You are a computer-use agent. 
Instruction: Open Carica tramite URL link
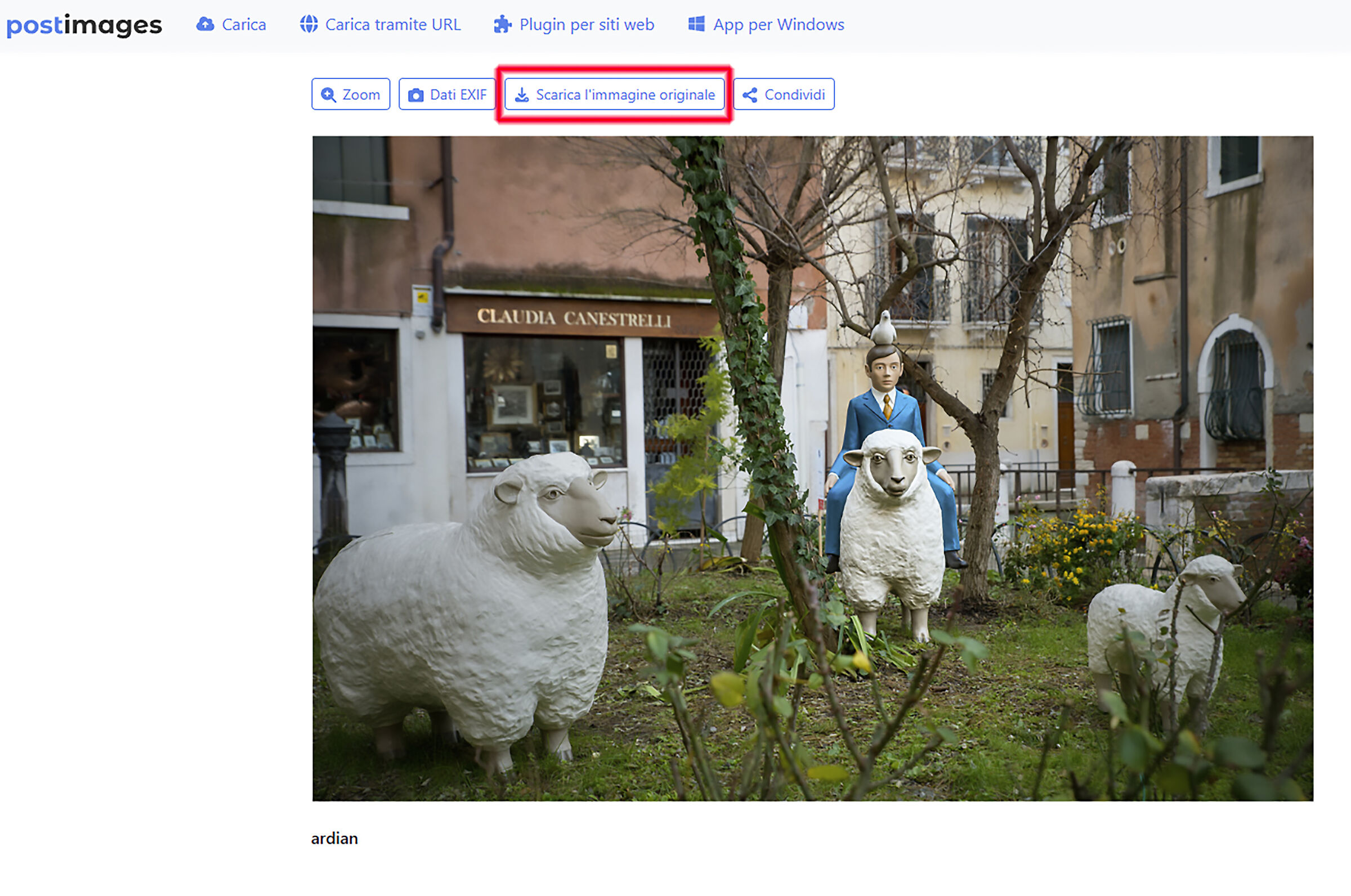[x=381, y=25]
